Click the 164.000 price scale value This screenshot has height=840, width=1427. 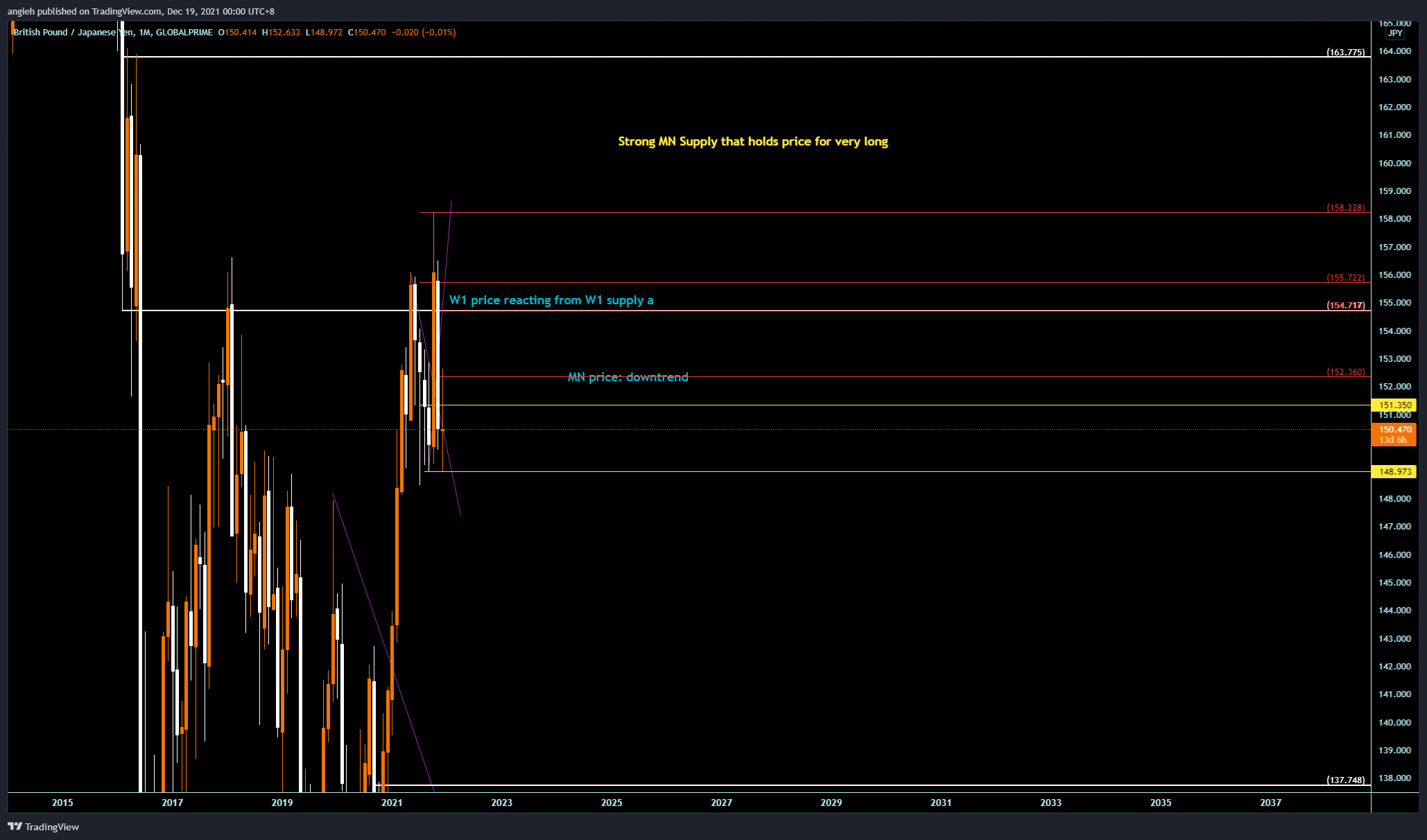pos(1394,51)
